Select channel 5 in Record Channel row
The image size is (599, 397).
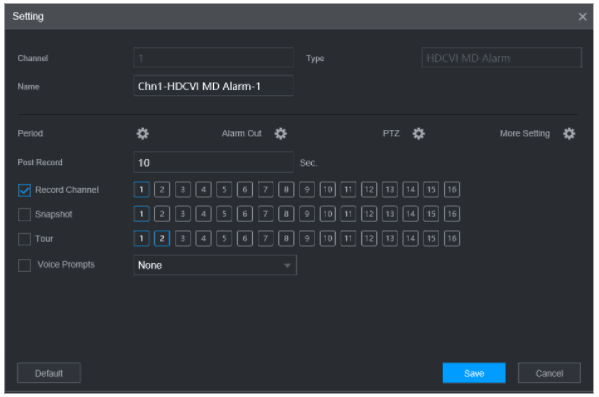224,190
